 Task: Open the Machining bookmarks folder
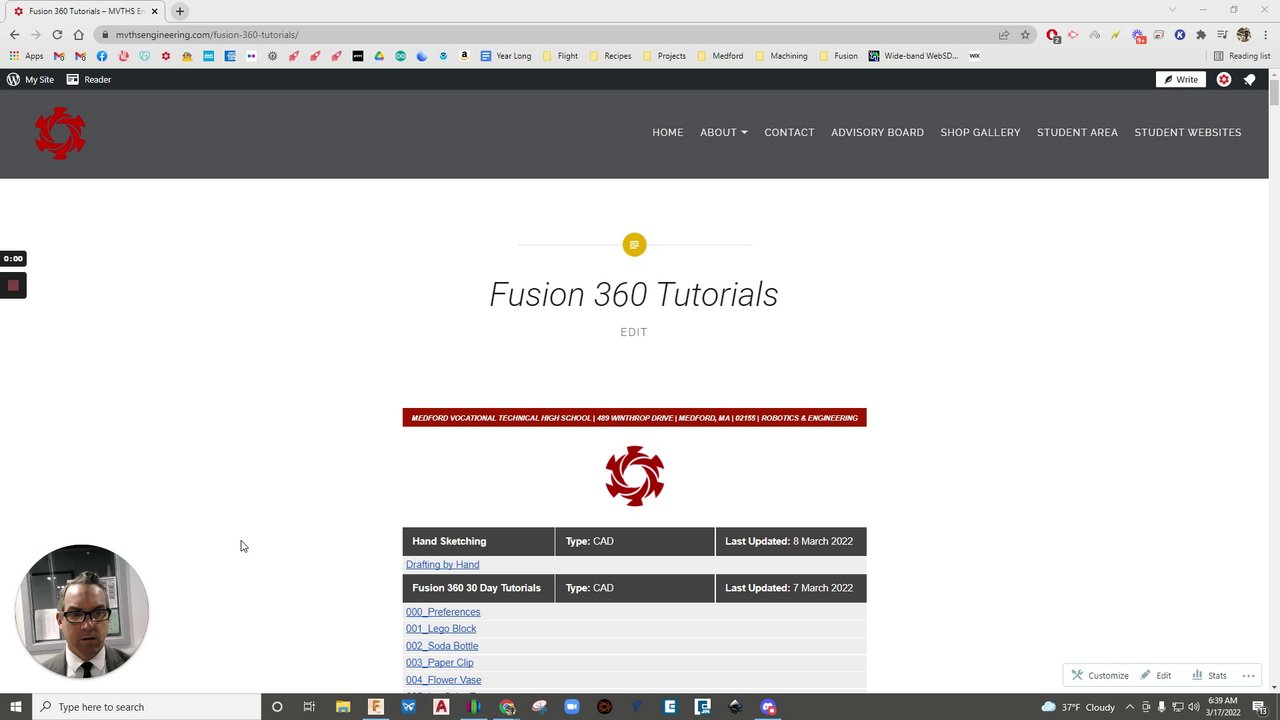tap(781, 56)
